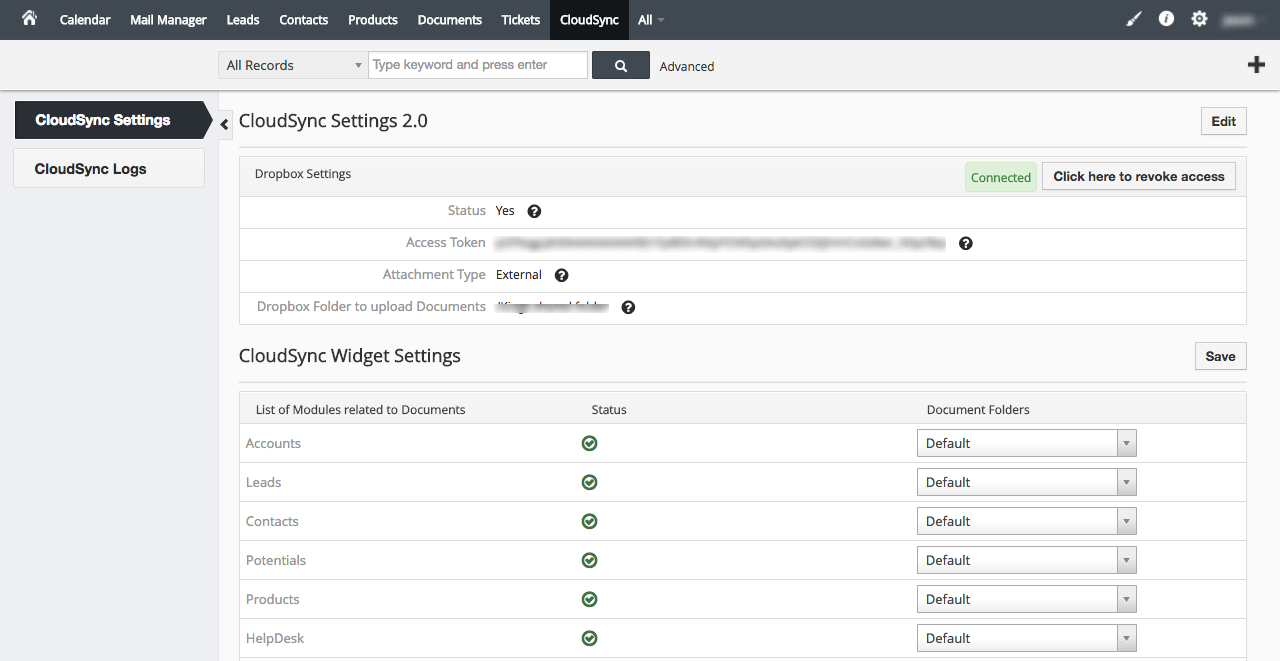Open CloudSync Logs in sidebar
The image size is (1280, 661).
pyautogui.click(x=109, y=168)
